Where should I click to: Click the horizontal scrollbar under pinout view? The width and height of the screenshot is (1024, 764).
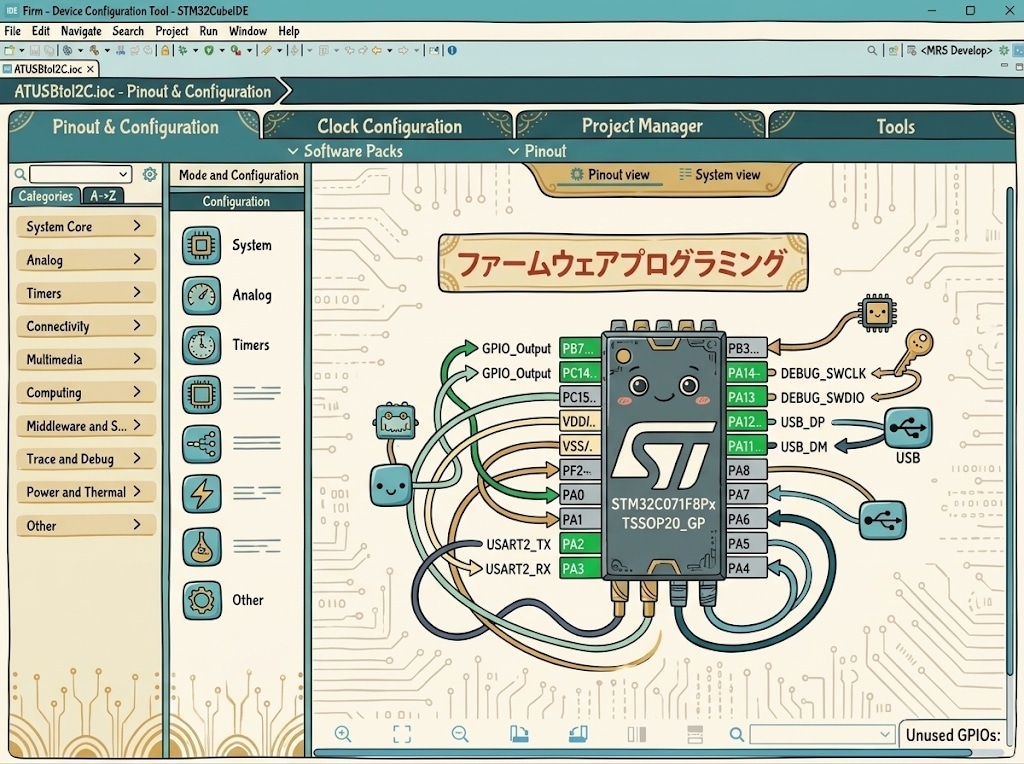pos(643,753)
